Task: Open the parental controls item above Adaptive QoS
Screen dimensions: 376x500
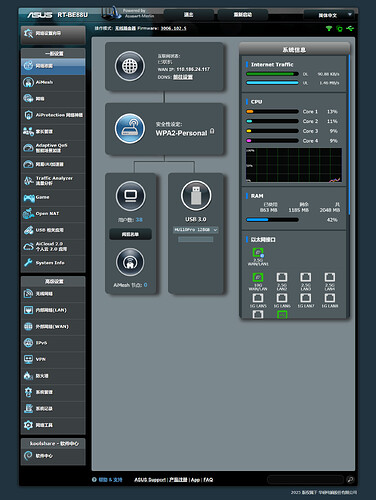Action: point(53,131)
